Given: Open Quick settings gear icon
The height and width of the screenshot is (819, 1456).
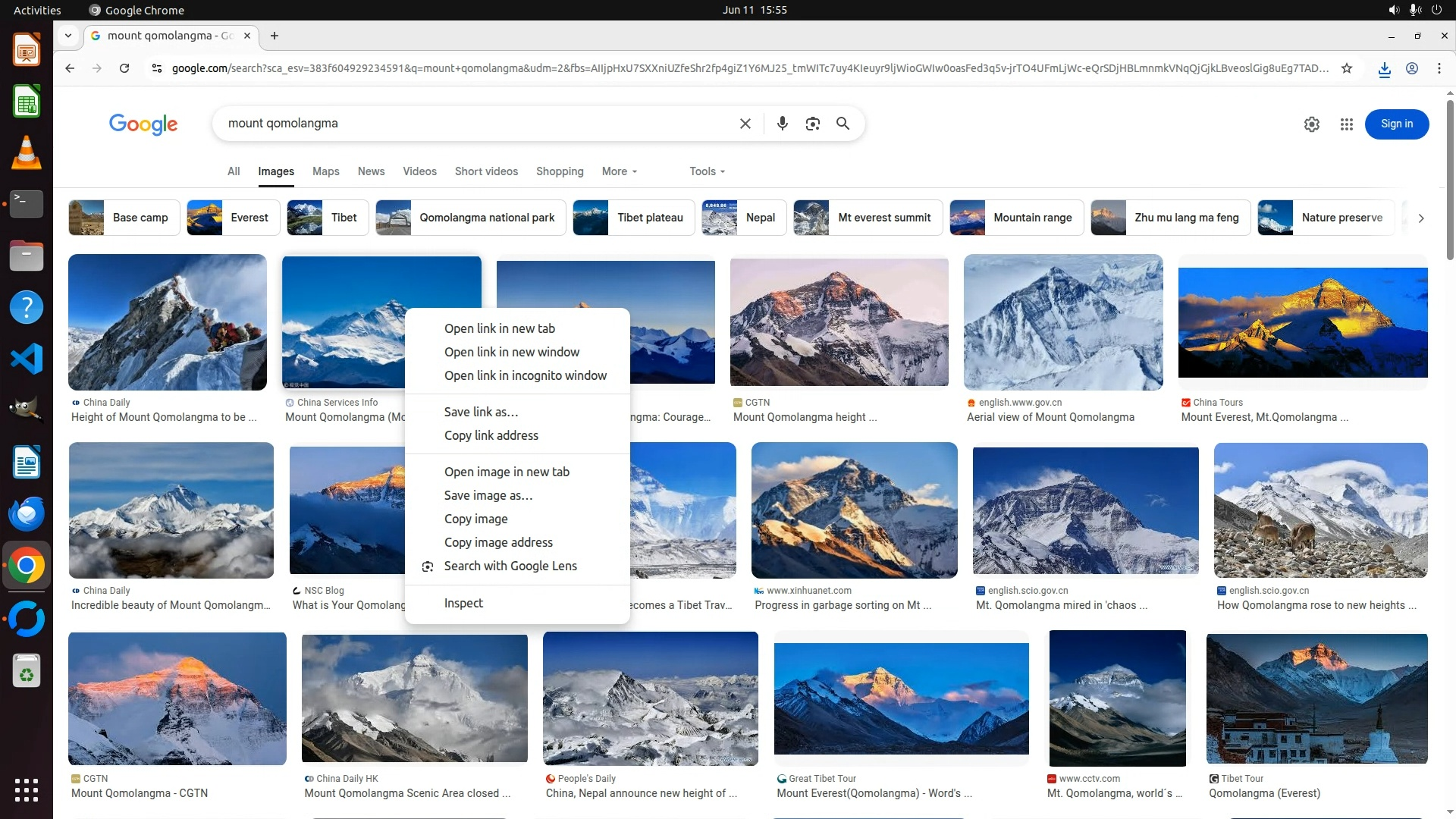Looking at the screenshot, I should [x=1311, y=124].
